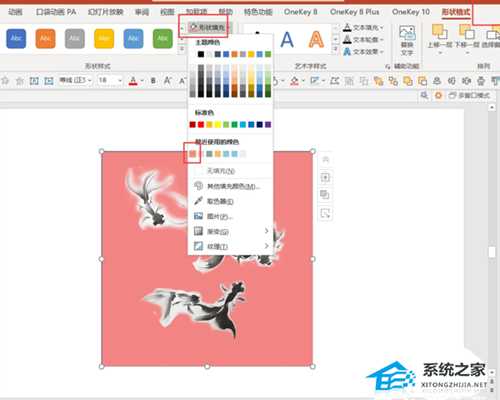Open more fill colors dialog
This screenshot has height=400, width=500.
[x=227, y=186]
